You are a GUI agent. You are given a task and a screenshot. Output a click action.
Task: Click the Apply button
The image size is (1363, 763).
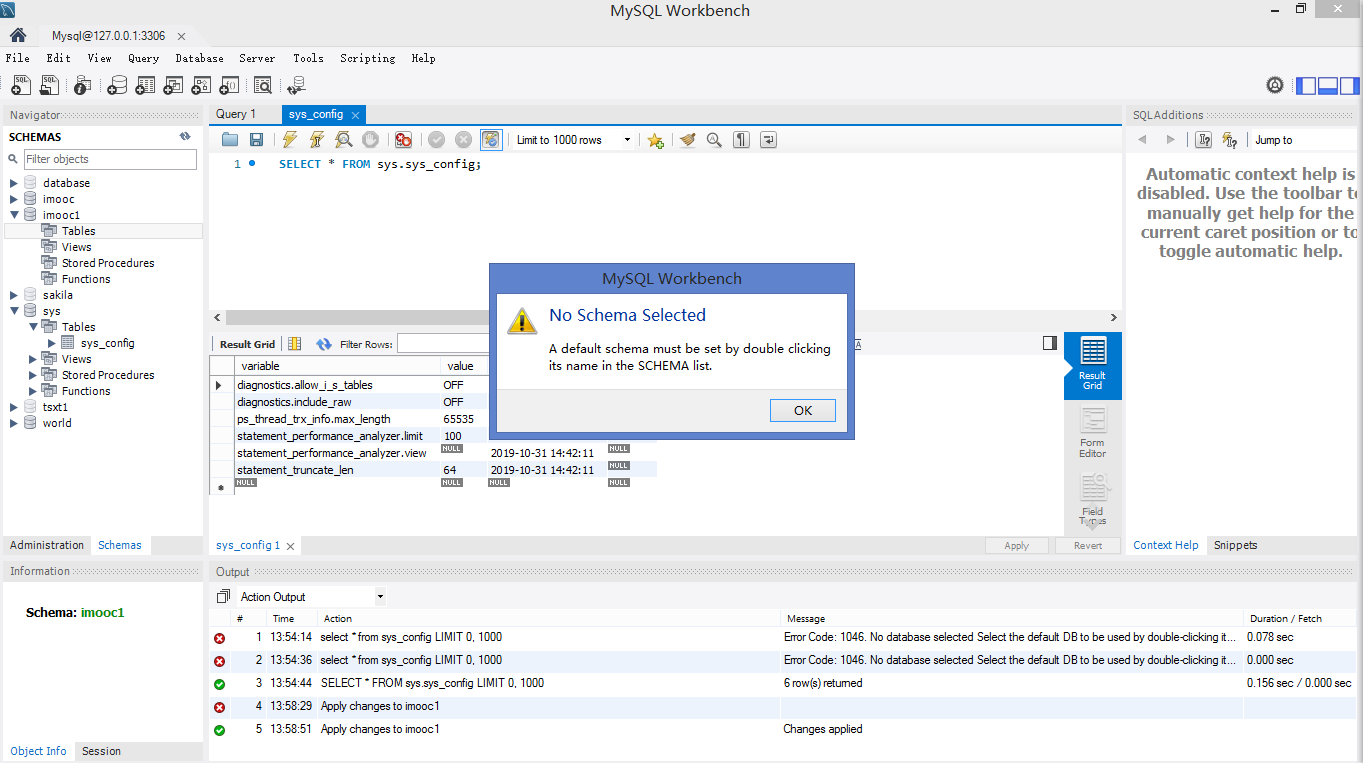pos(1016,545)
